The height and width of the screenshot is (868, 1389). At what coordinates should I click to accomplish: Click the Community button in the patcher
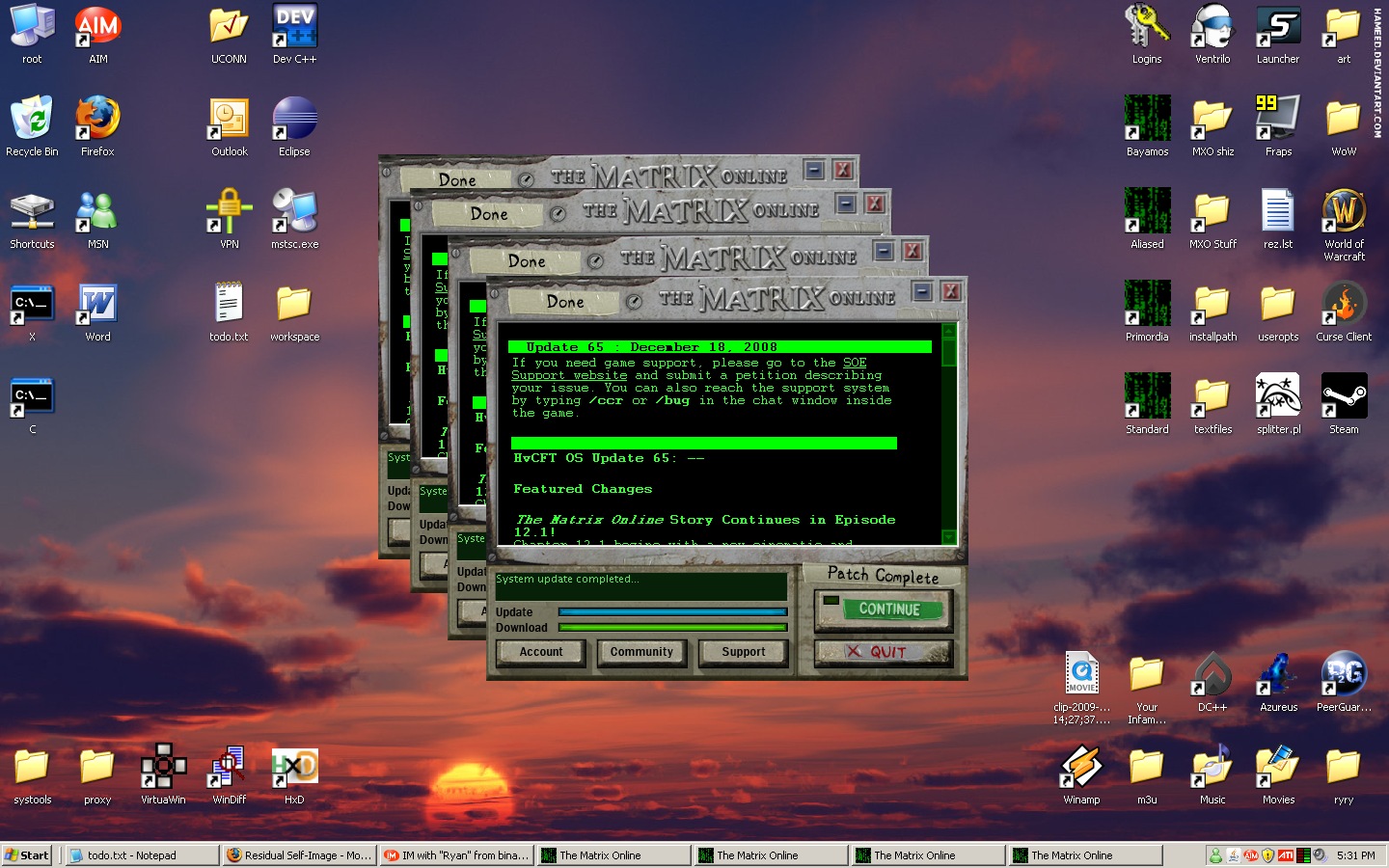pyautogui.click(x=641, y=652)
